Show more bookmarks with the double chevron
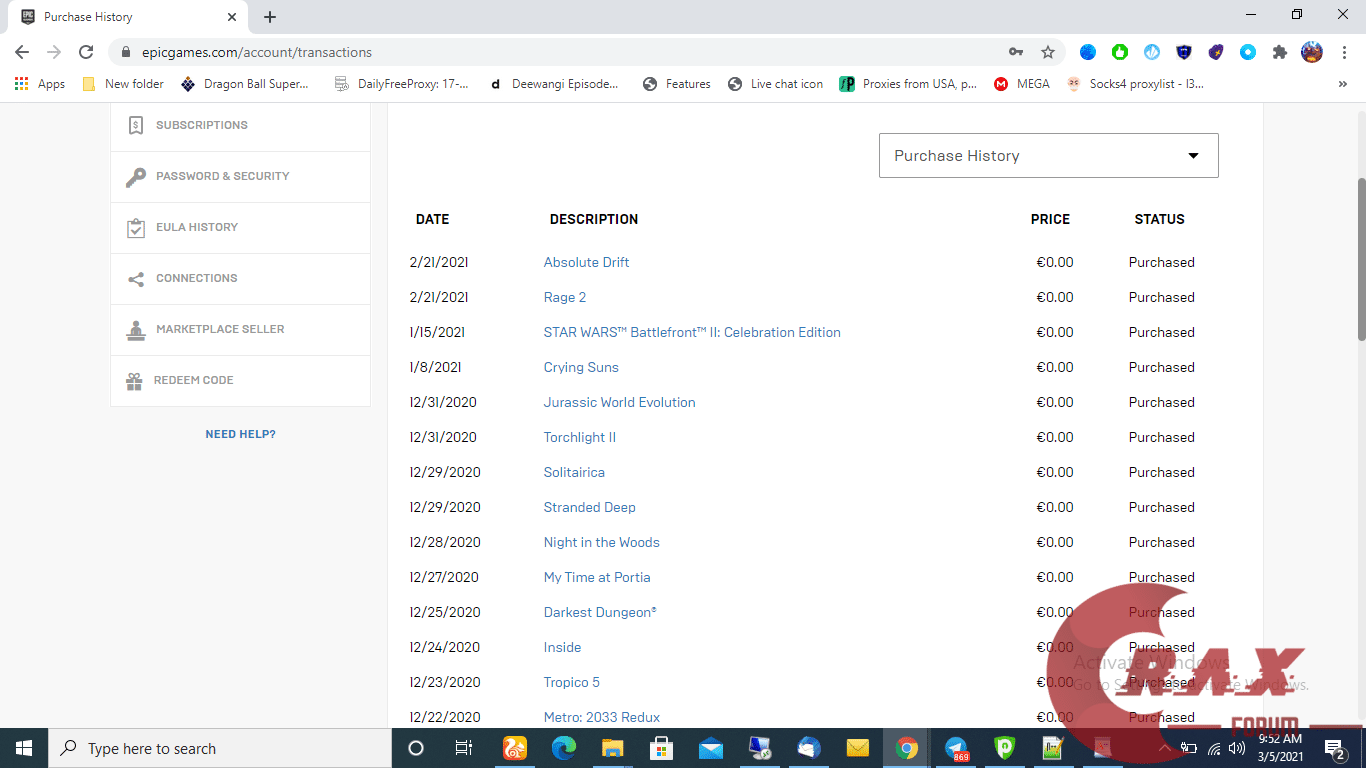The width and height of the screenshot is (1366, 768). [x=1343, y=84]
